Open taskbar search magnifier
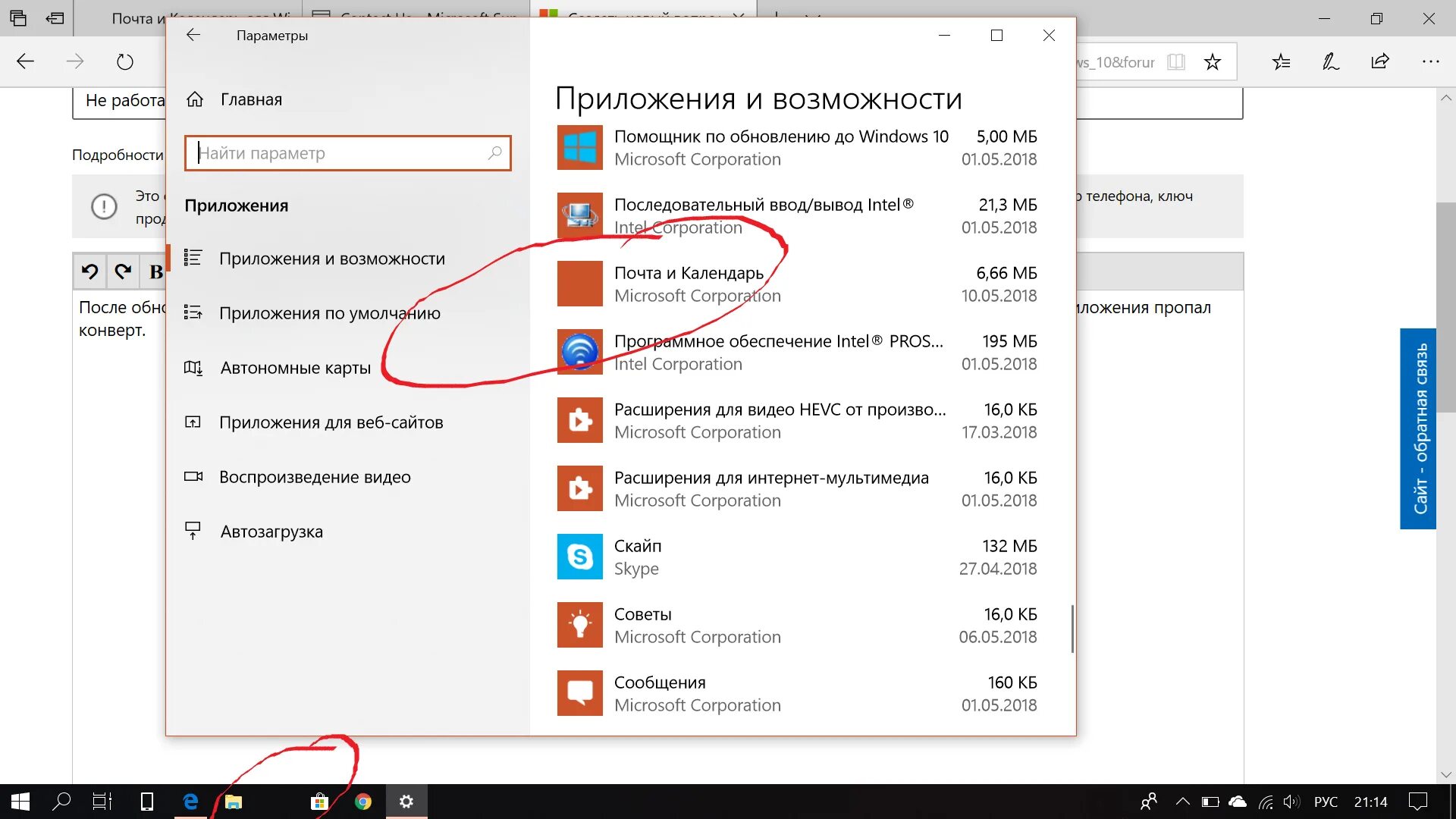 pos(61,802)
